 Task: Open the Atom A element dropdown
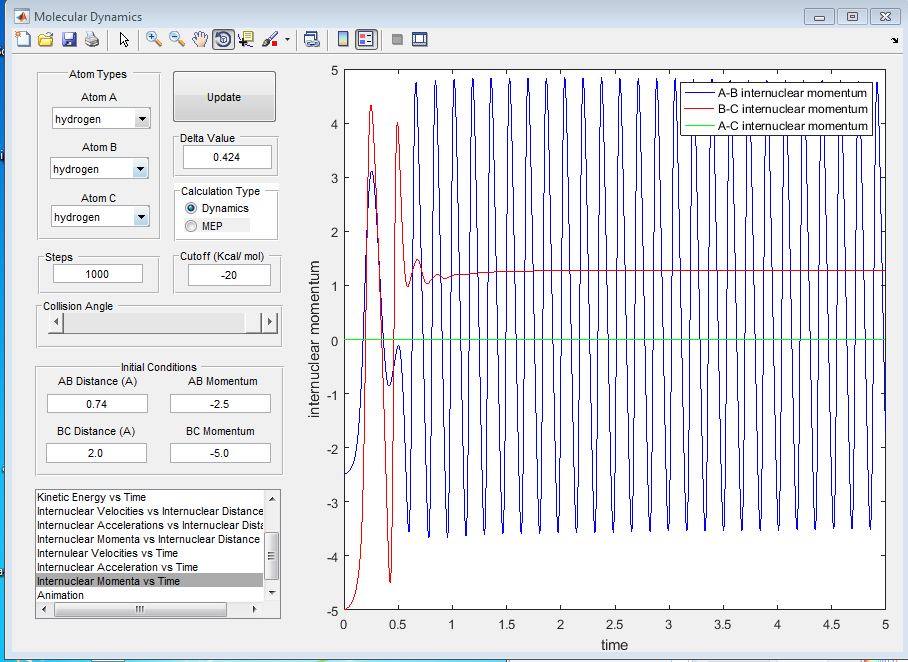coord(141,119)
